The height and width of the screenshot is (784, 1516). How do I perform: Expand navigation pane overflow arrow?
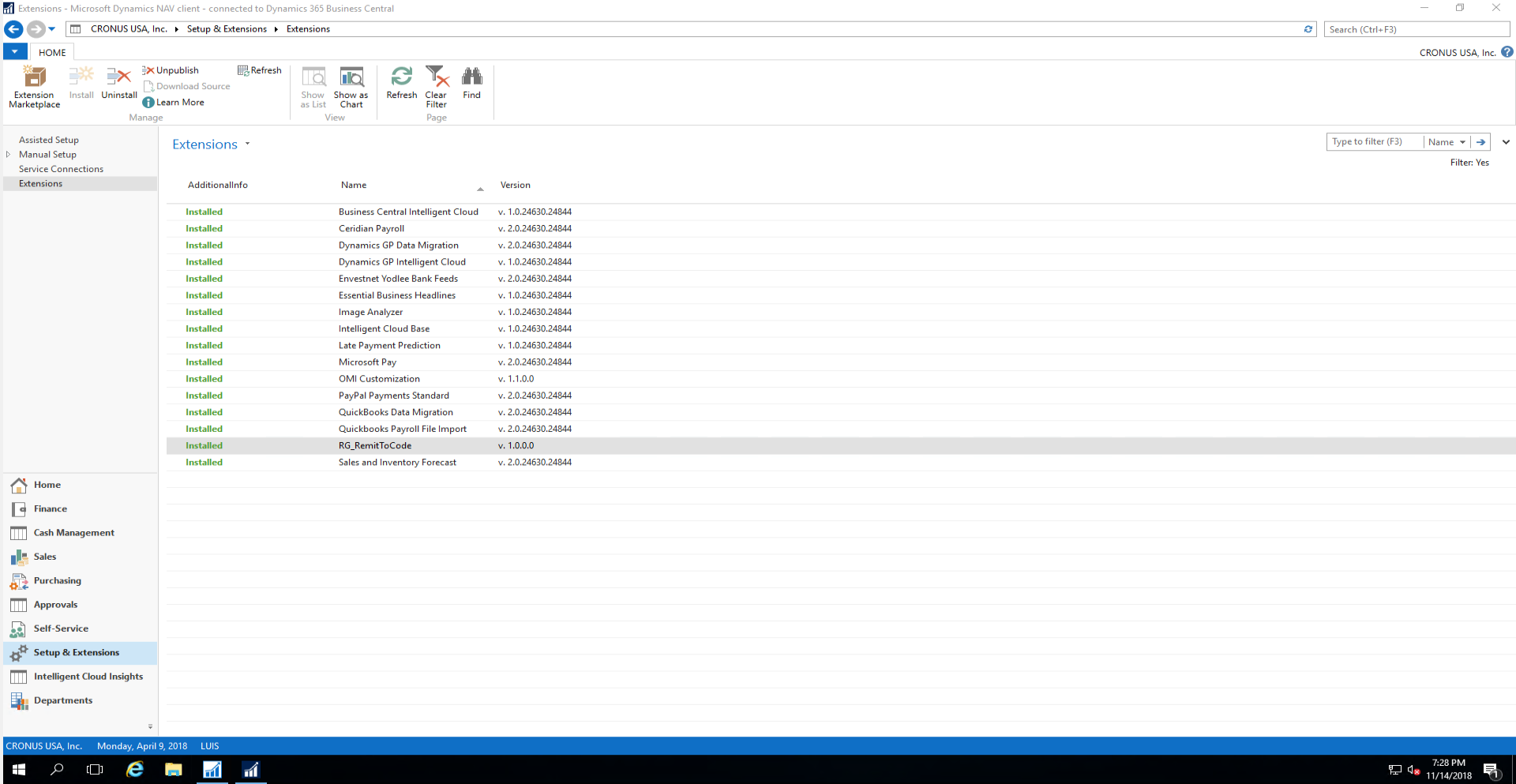150,726
